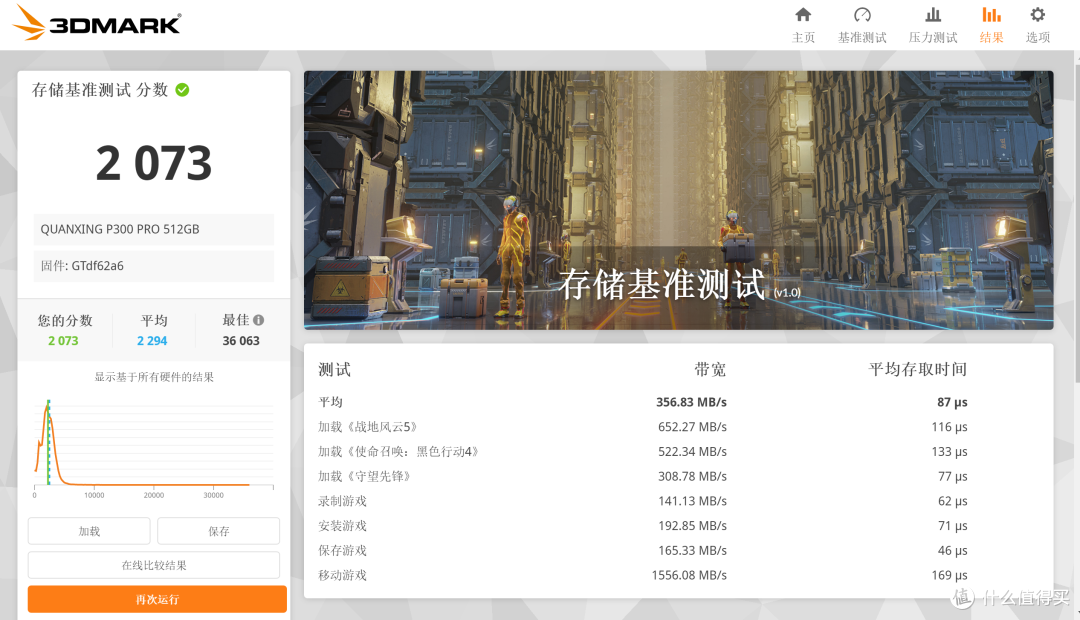The image size is (1080, 620).
Task: Click the 3DMARK logo
Action: click(x=97, y=23)
